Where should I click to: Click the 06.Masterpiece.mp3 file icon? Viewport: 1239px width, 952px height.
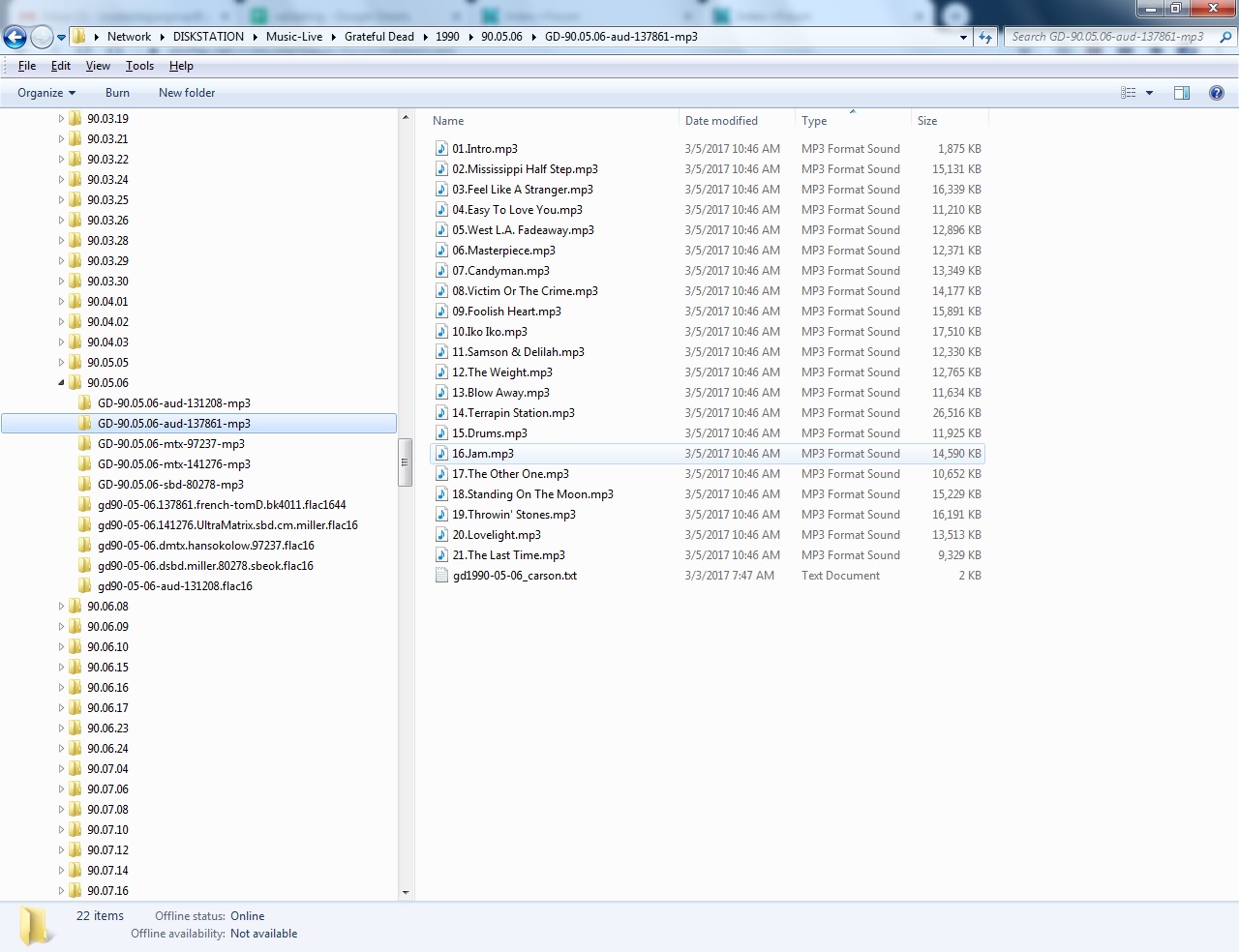(x=441, y=251)
